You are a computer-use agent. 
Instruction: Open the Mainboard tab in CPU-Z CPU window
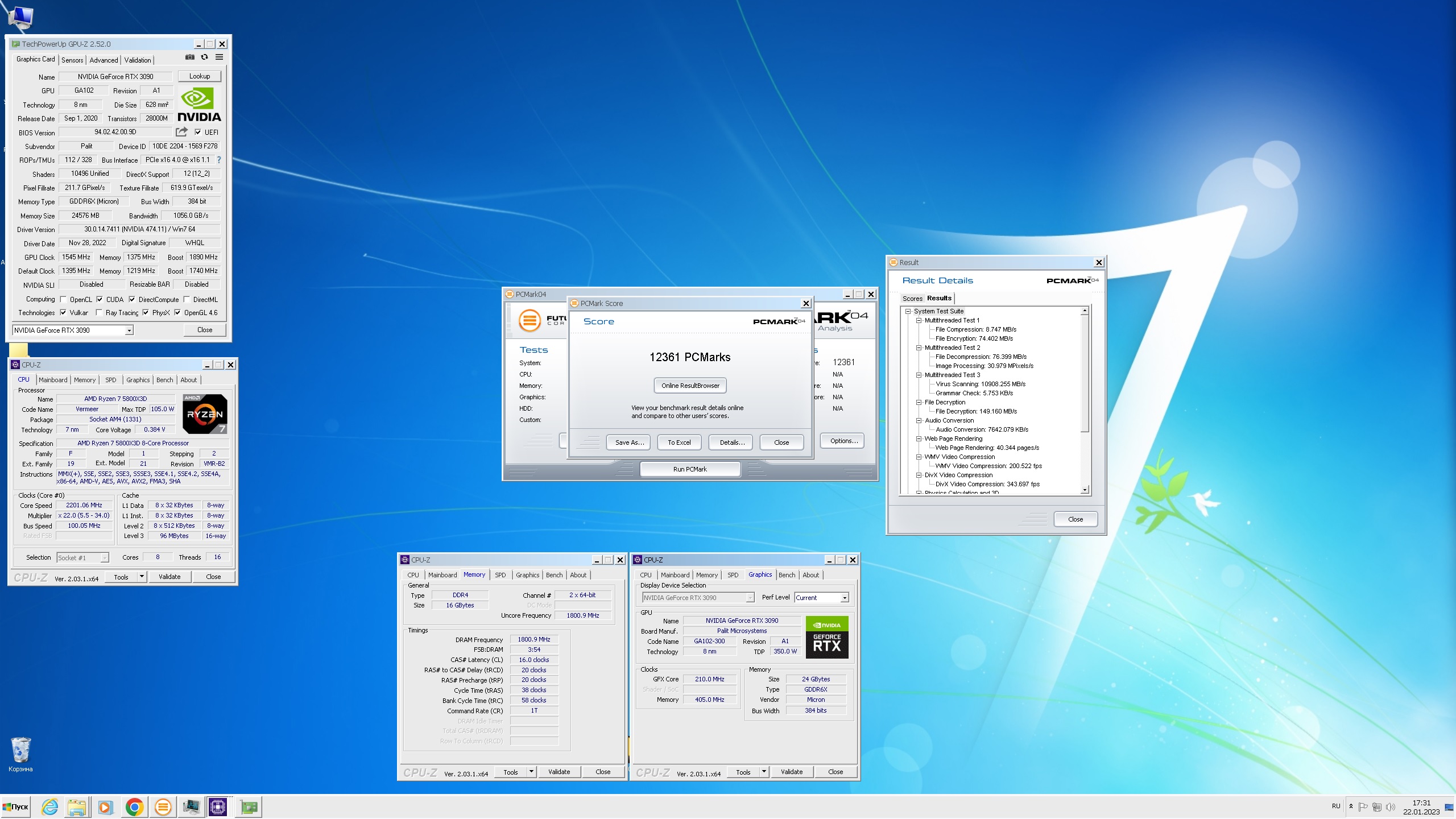53,380
